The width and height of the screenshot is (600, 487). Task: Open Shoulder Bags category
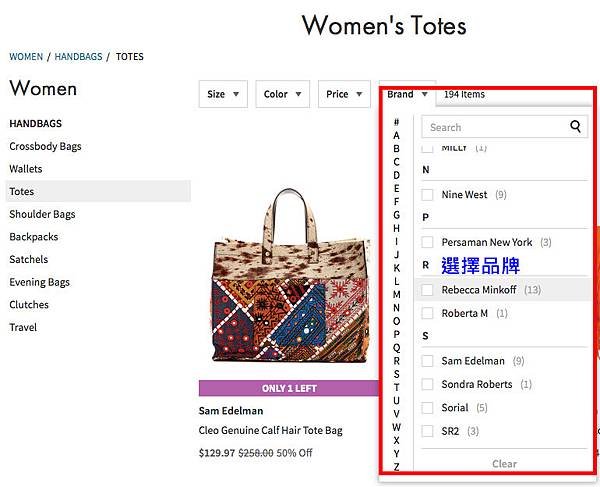tap(42, 214)
